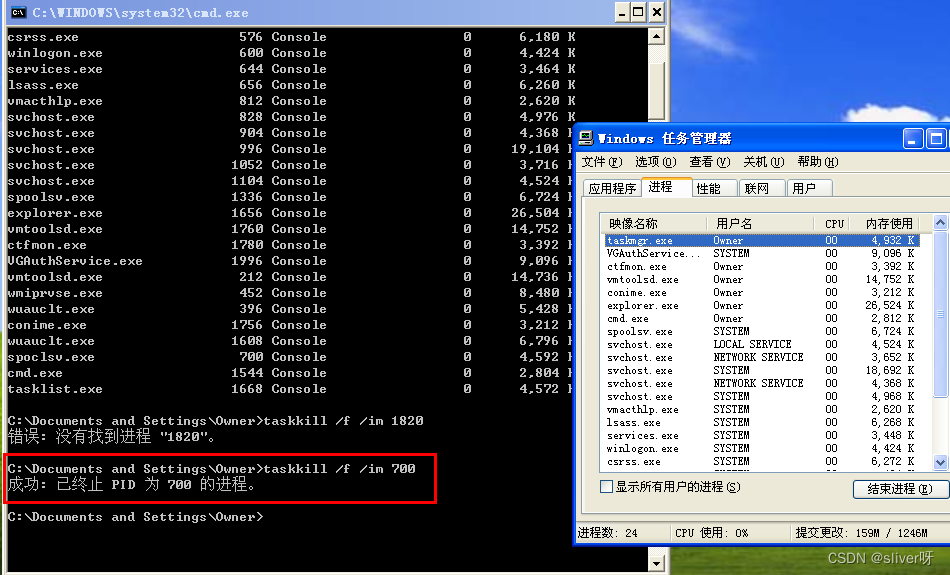Screen dimensions: 950x575
Task: Open the 帮助(H) menu
Action: (x=817, y=162)
